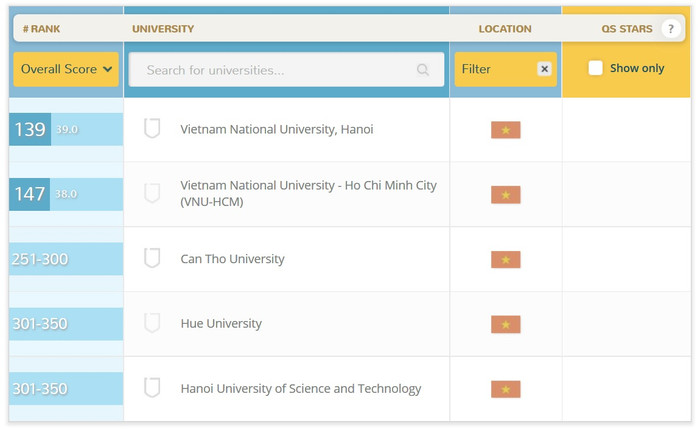Click Vietnam flag in Can Tho University row

[x=505, y=260]
